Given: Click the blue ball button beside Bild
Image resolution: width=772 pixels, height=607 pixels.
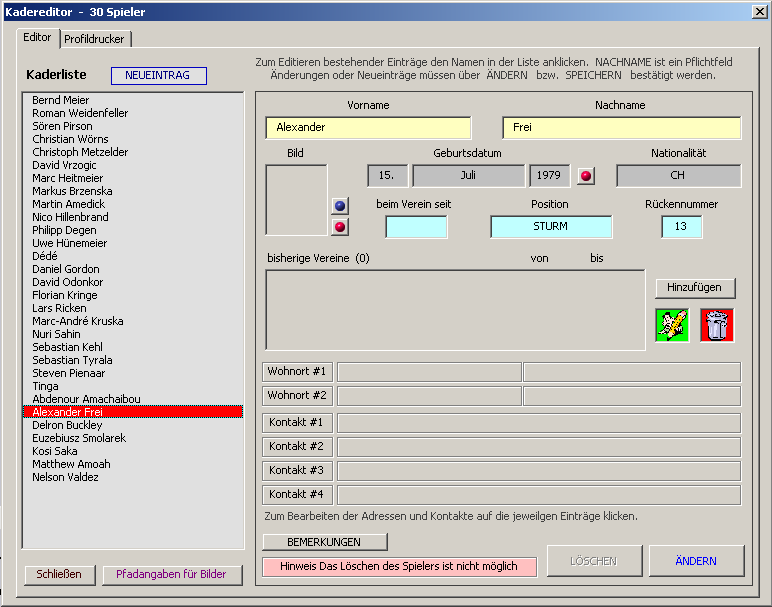Looking at the screenshot, I should pos(340,206).
